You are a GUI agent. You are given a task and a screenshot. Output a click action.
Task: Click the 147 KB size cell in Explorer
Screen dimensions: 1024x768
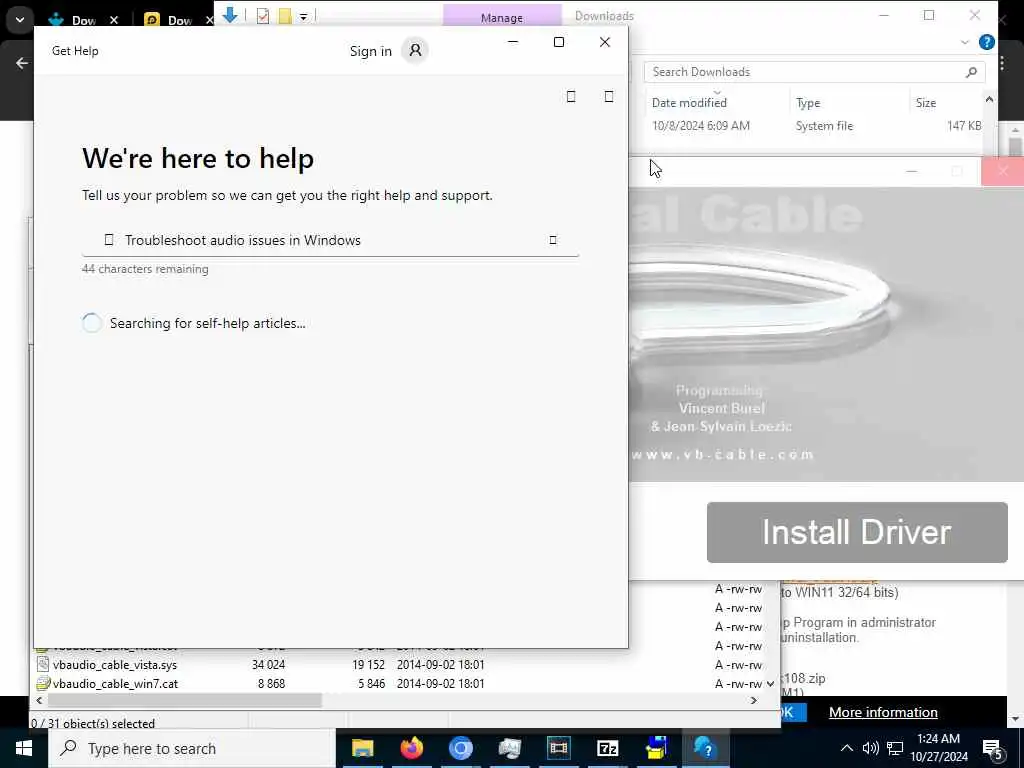964,125
